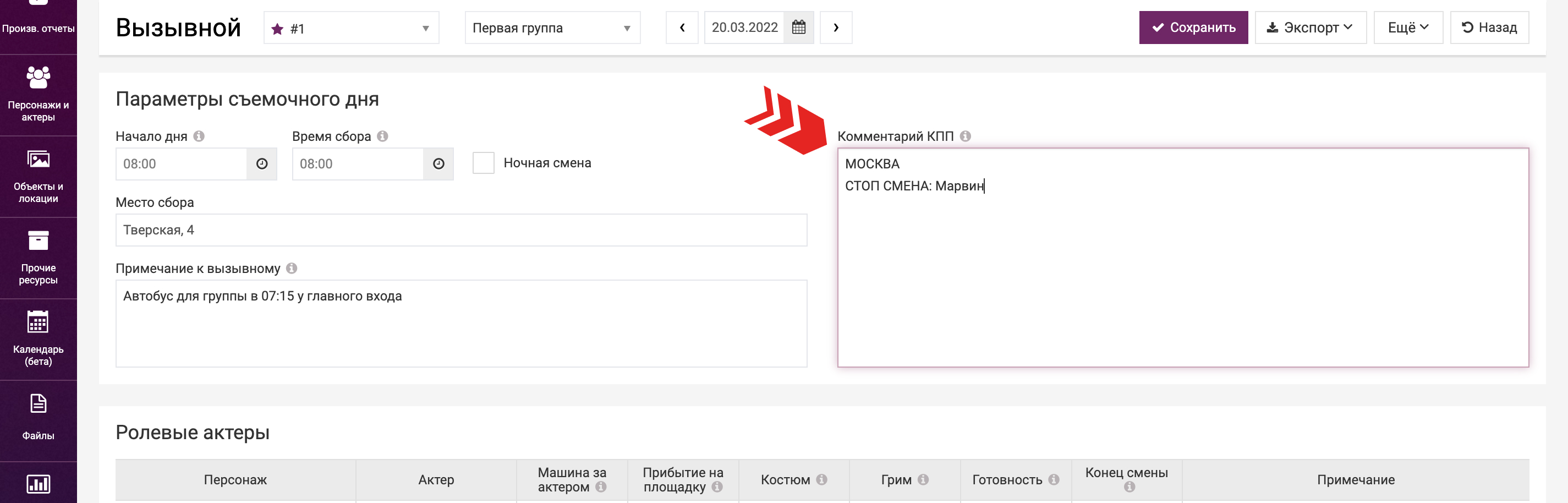Click the Комментарий КПП text area
1568x503 pixels.
1183,258
